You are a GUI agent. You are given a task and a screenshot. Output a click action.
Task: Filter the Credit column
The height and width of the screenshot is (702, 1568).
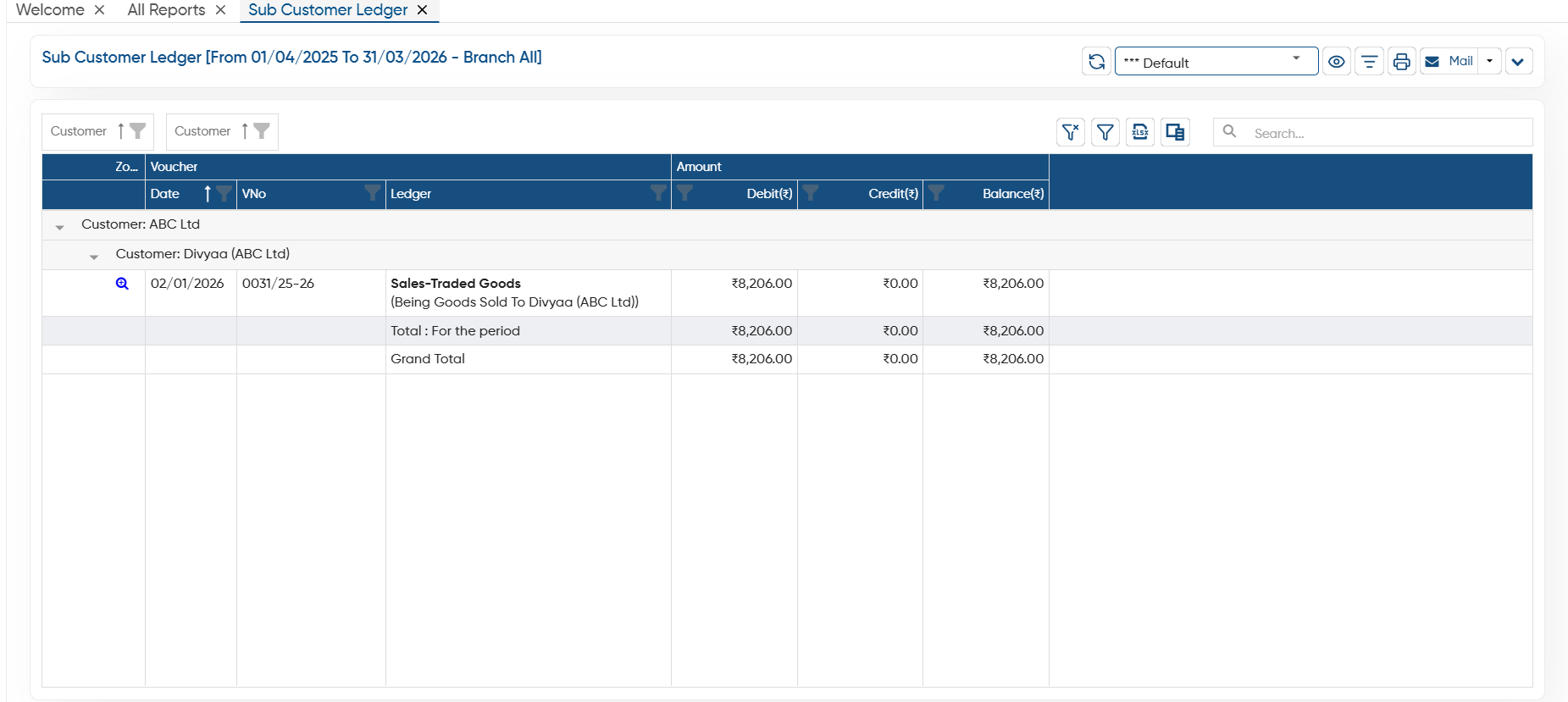811,193
